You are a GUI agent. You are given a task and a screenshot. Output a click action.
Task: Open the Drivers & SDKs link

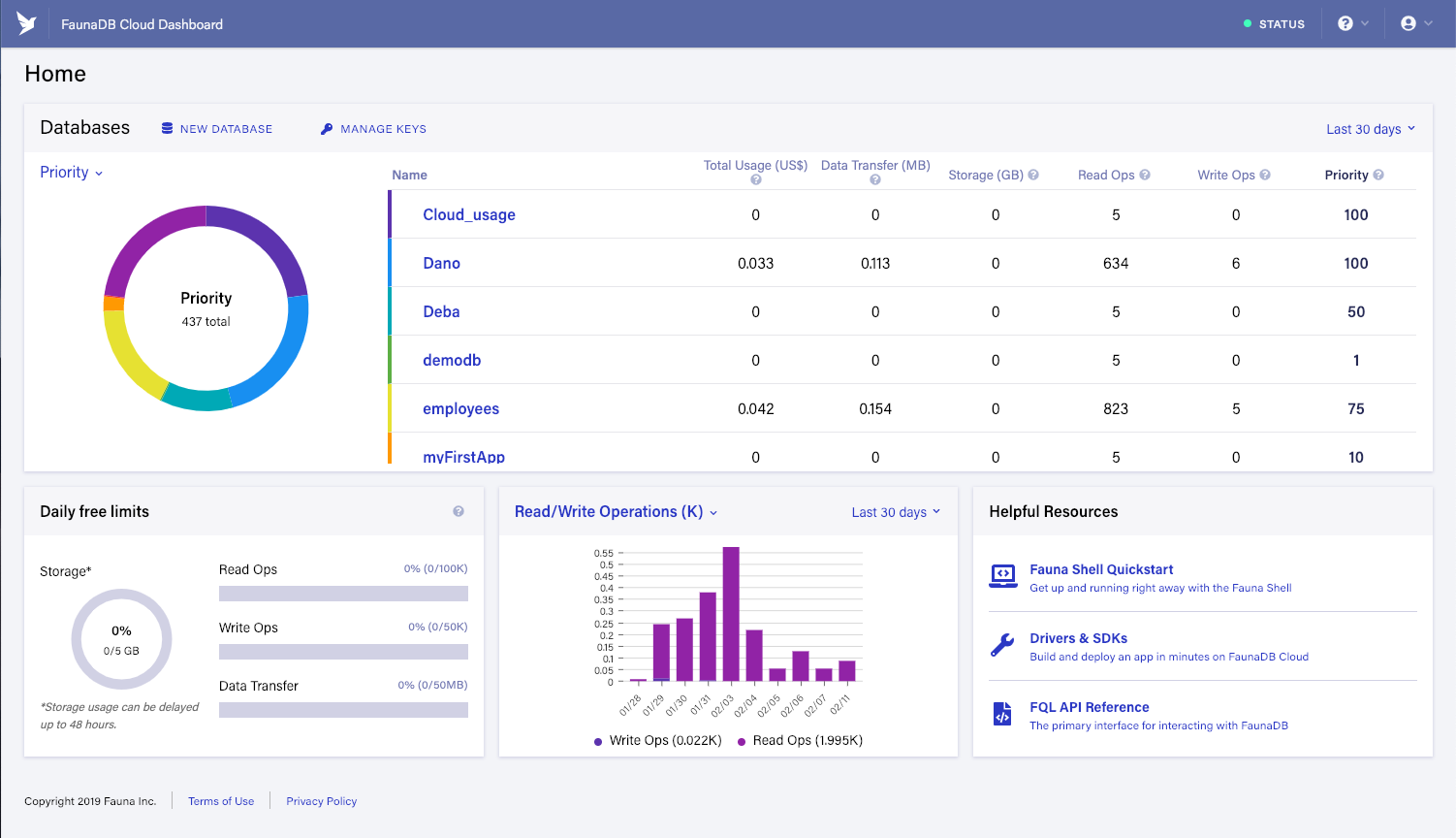(1078, 638)
